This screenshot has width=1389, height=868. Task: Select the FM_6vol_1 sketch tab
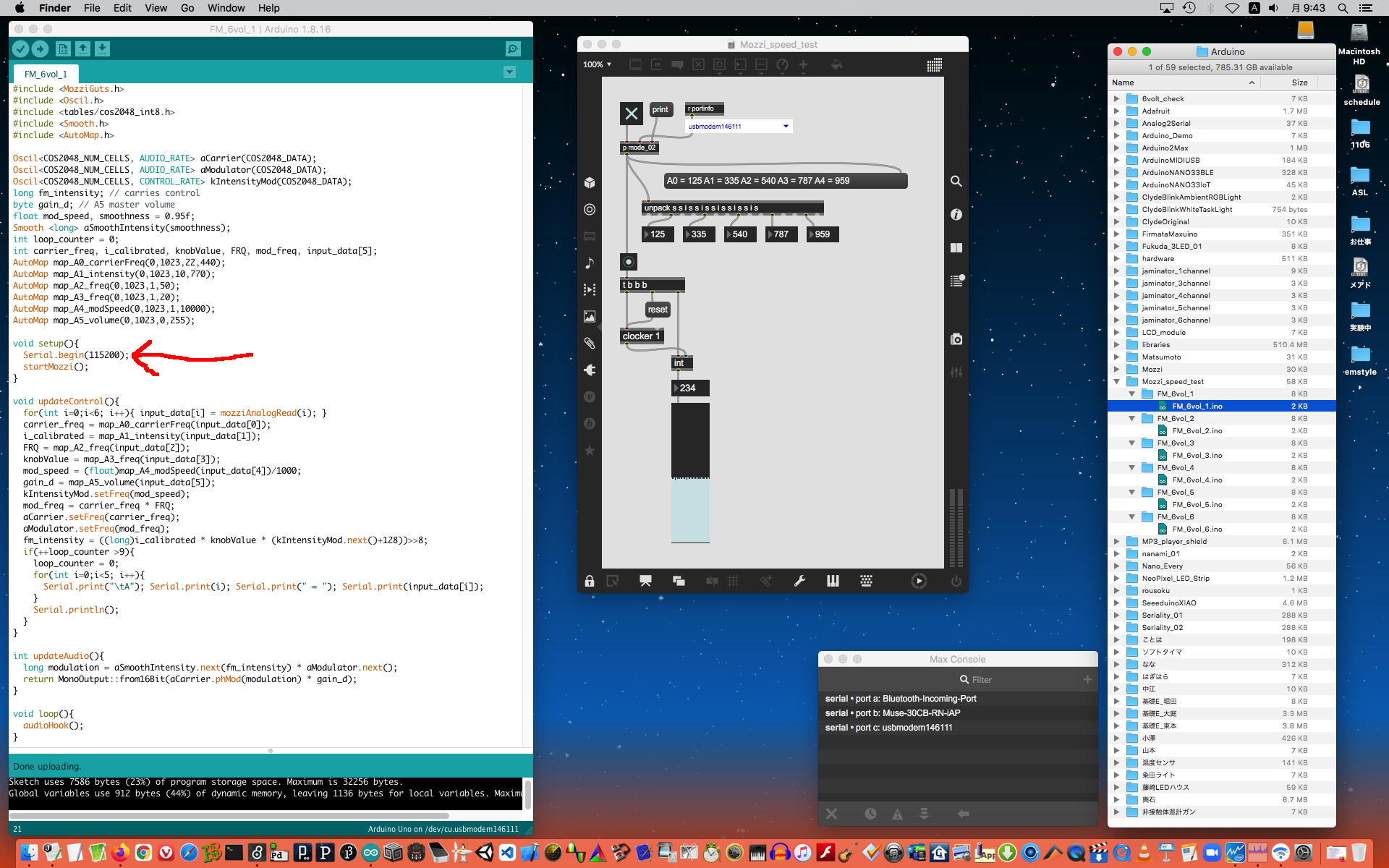(46, 74)
